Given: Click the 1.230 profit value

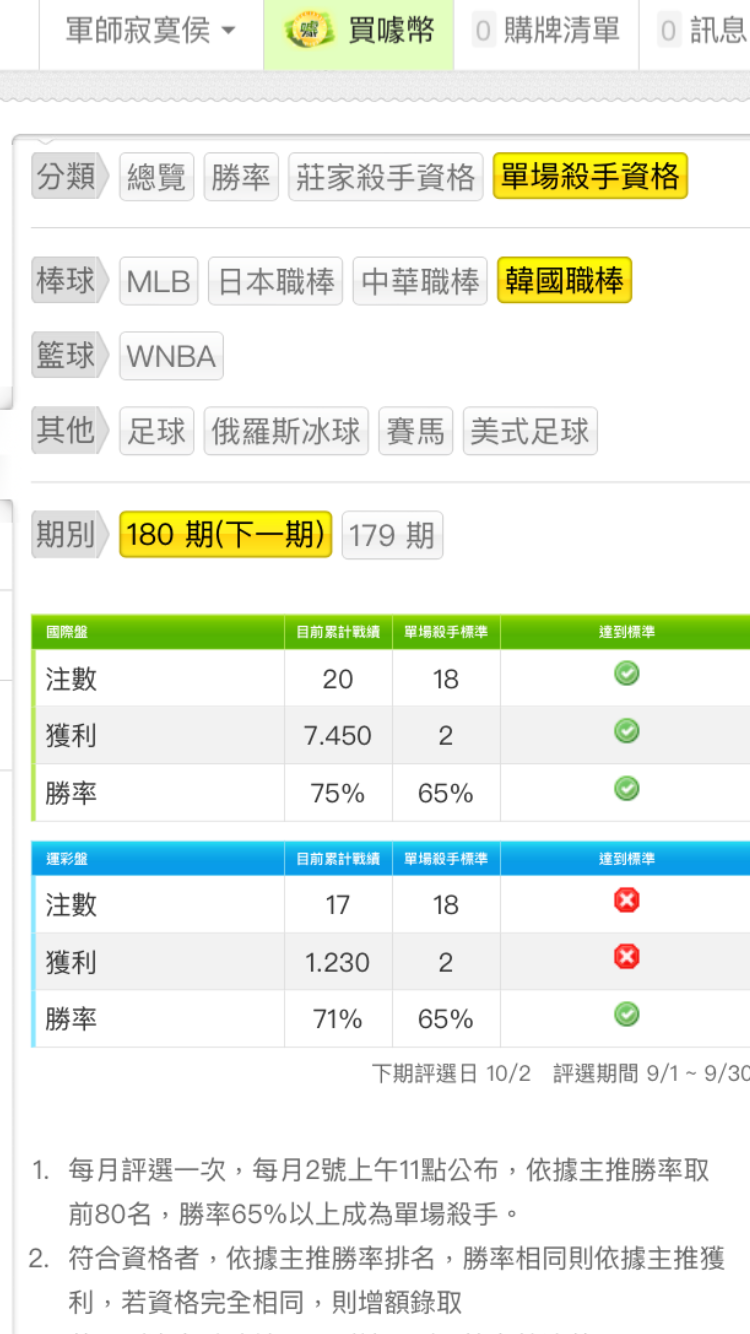Looking at the screenshot, I should (x=338, y=962).
